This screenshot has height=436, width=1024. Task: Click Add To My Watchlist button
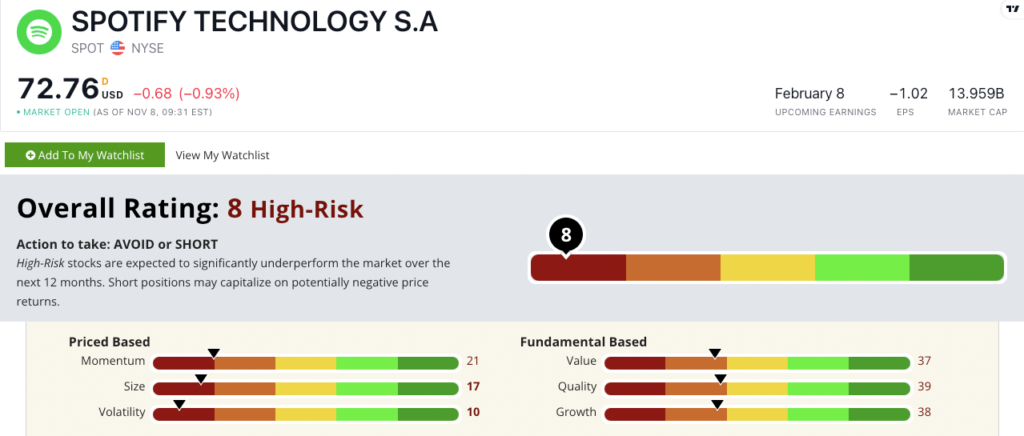pyautogui.click(x=85, y=155)
